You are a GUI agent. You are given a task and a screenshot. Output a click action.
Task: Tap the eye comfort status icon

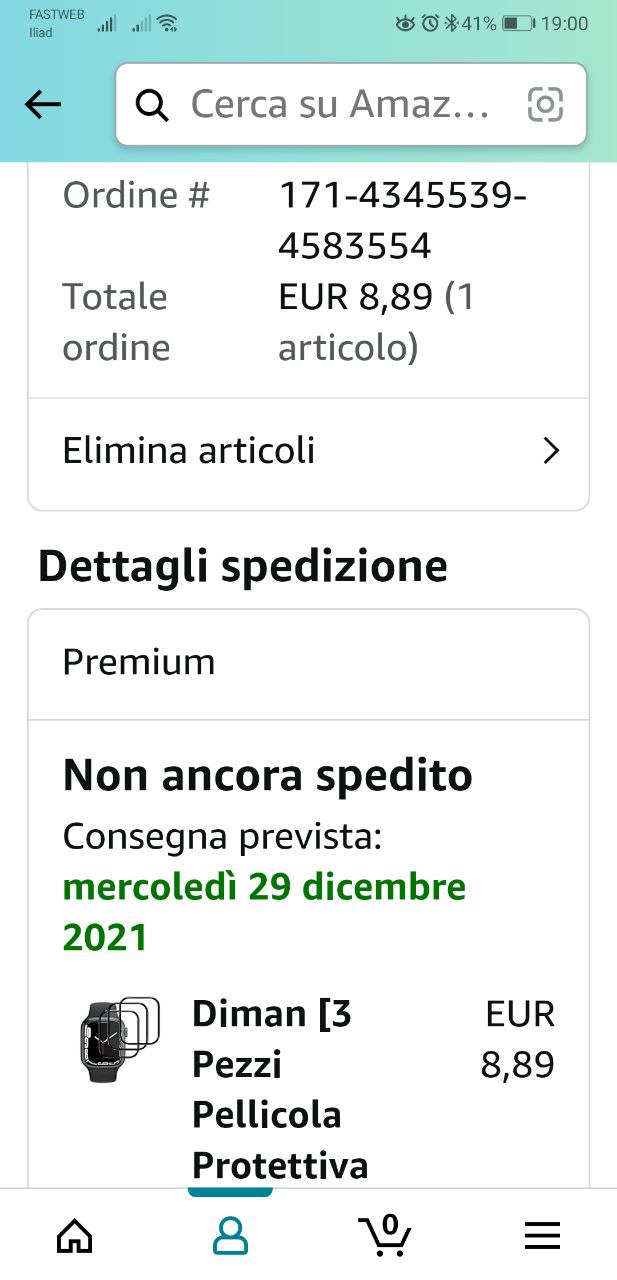pyautogui.click(x=406, y=23)
